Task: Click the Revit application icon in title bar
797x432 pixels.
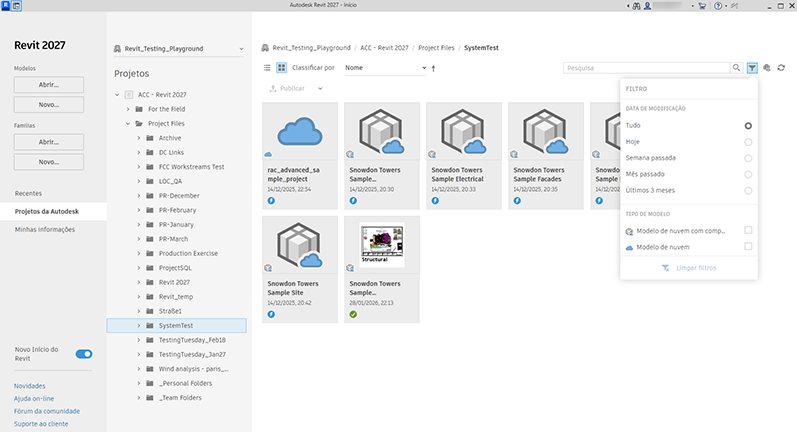Action: pos(6,6)
